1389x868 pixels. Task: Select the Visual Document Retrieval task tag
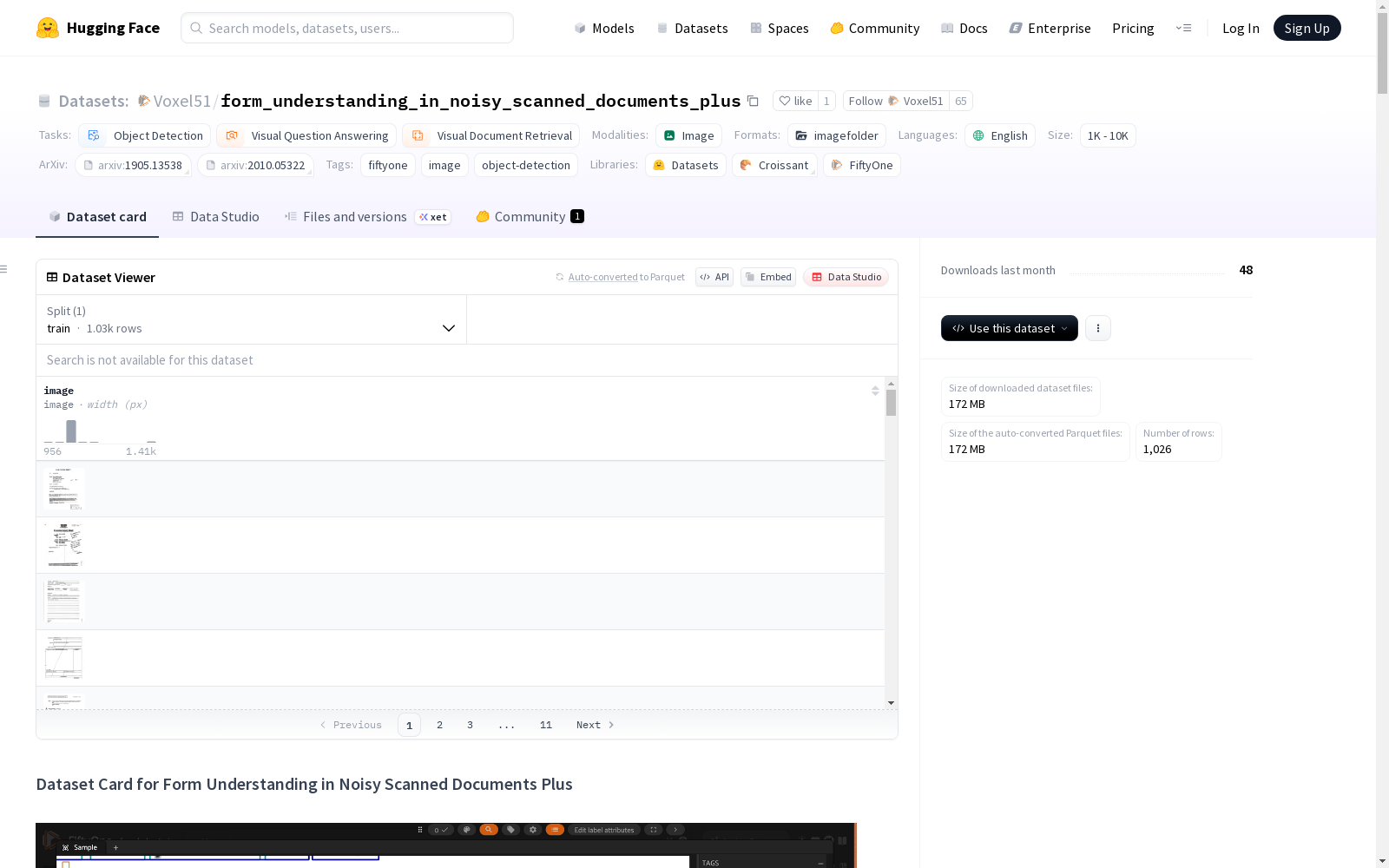coord(491,135)
